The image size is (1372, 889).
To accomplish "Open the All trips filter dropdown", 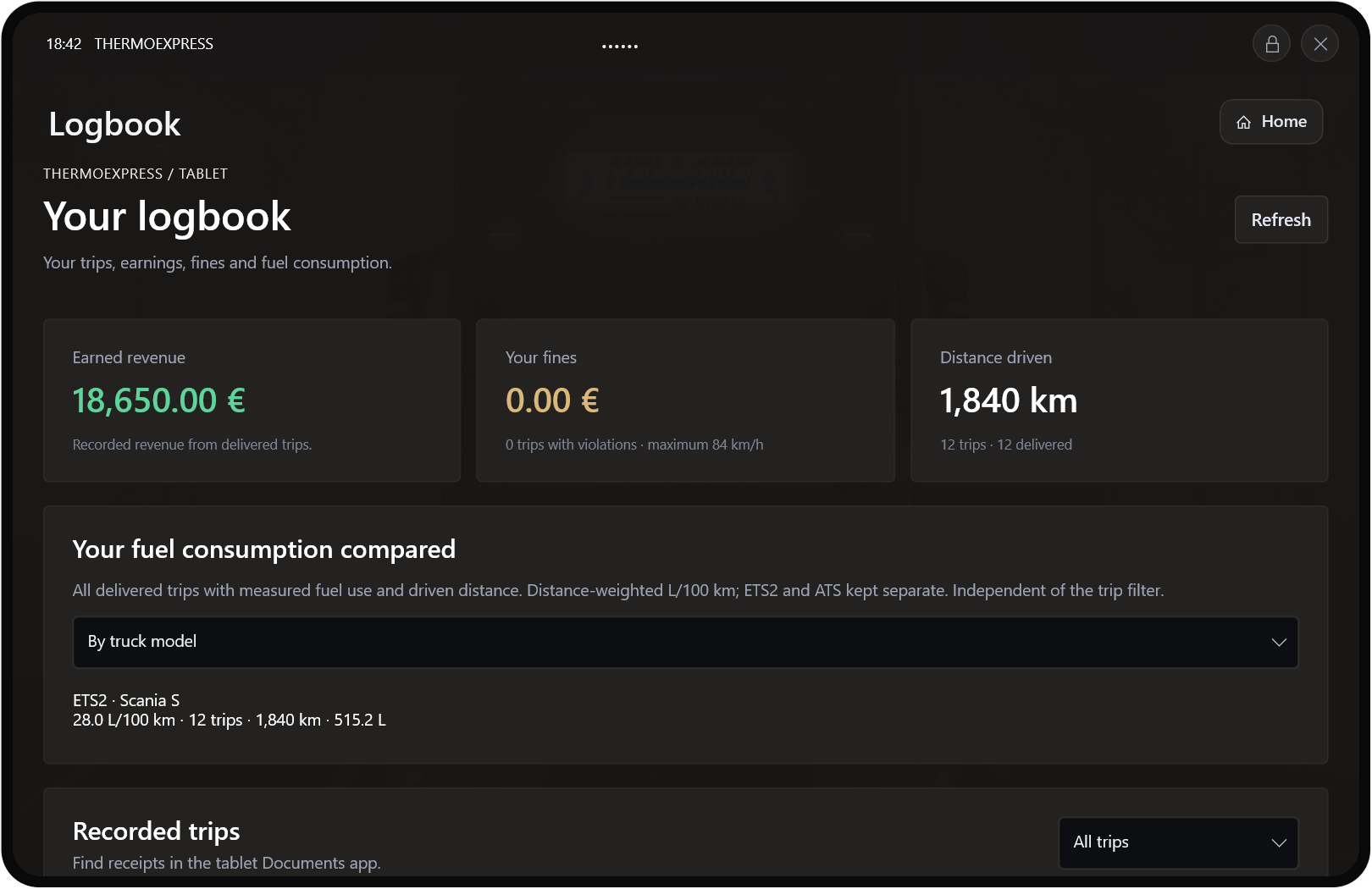I will (x=1178, y=842).
